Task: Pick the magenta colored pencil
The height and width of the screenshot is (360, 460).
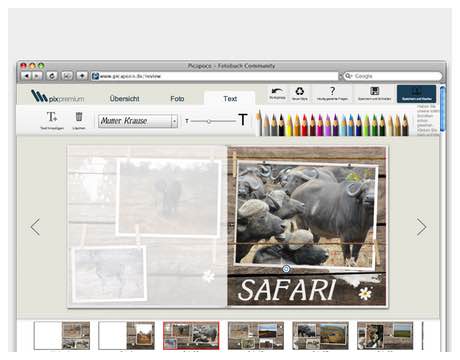Action: tap(320, 125)
